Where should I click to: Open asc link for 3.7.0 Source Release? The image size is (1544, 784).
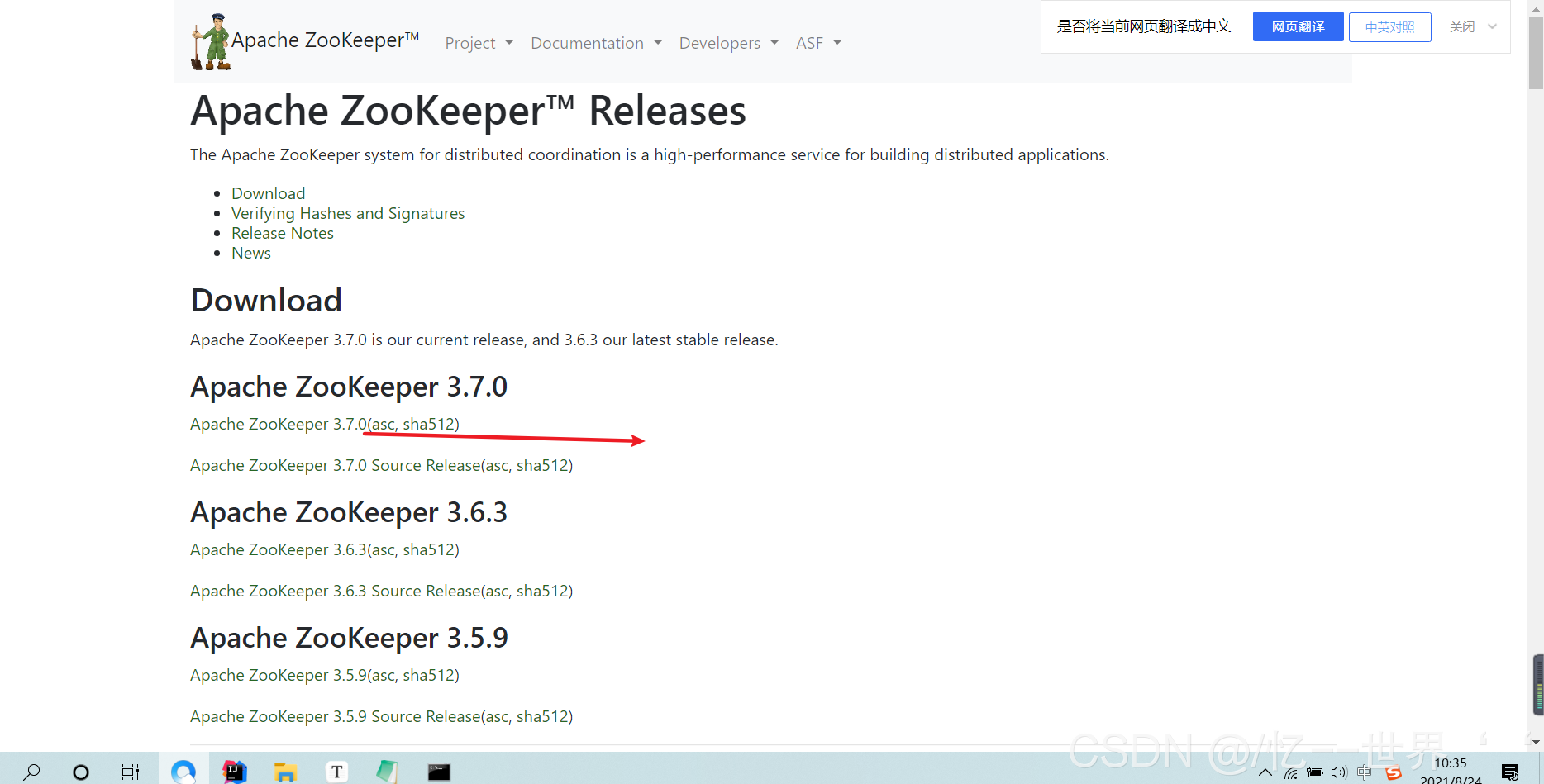click(496, 465)
